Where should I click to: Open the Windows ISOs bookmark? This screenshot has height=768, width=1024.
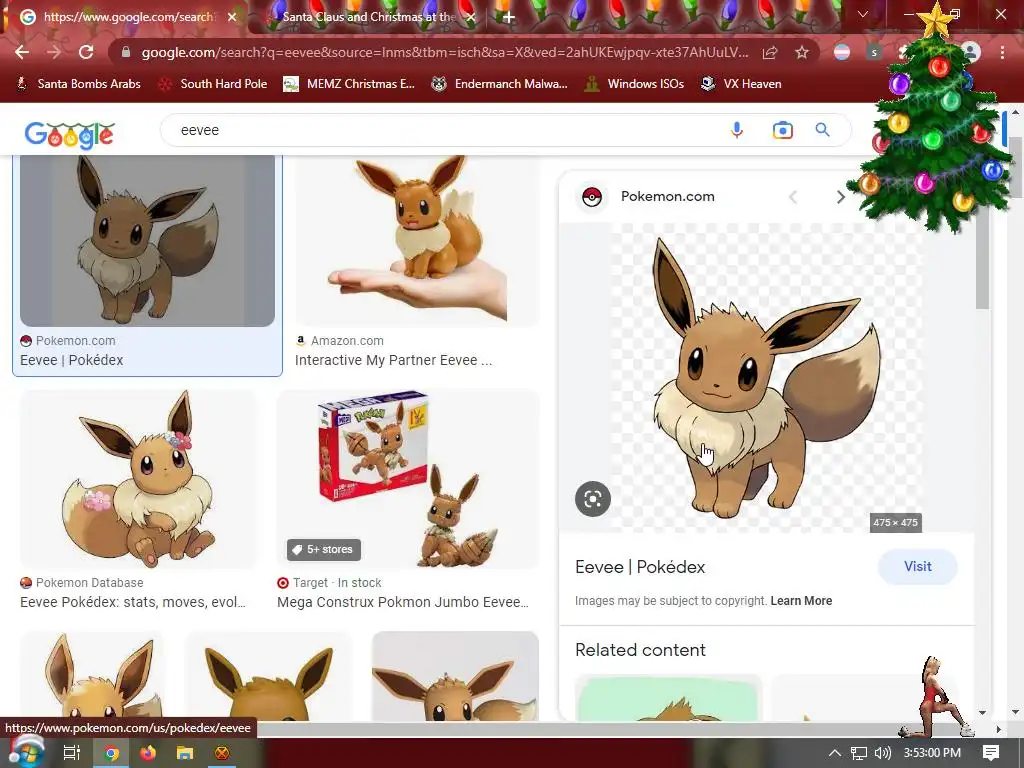(634, 84)
